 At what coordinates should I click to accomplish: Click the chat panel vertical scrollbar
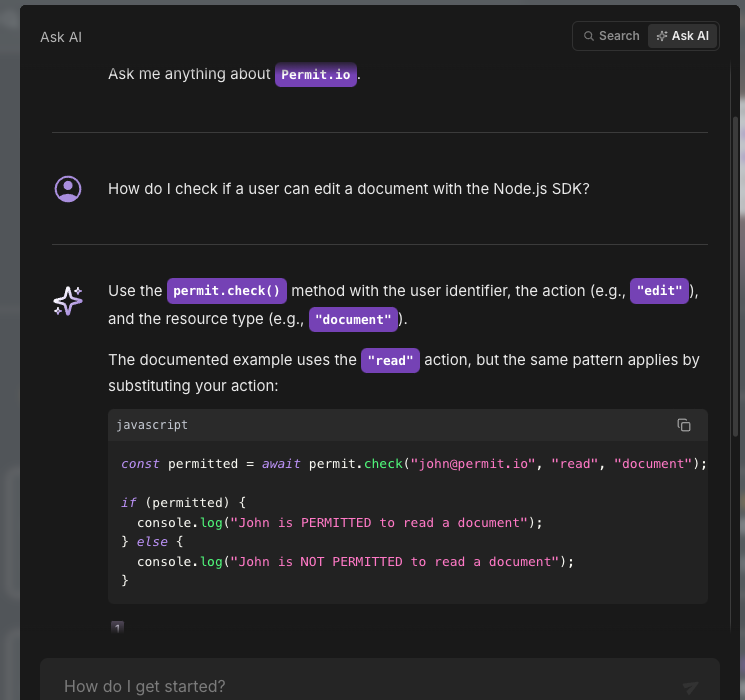click(735, 276)
